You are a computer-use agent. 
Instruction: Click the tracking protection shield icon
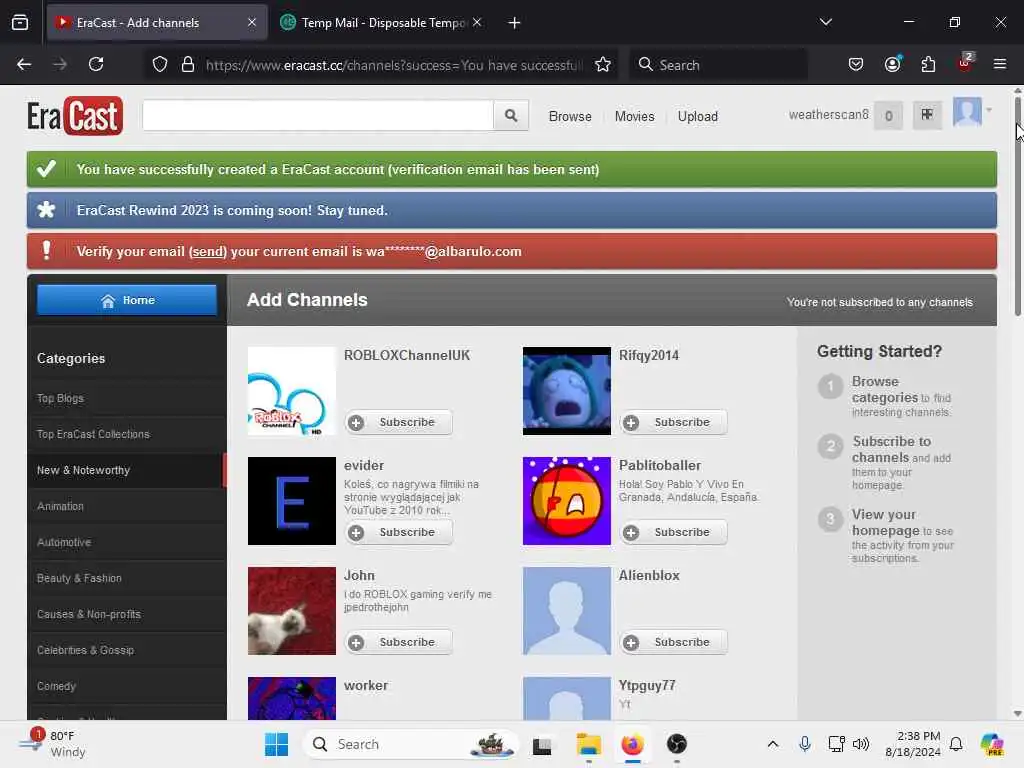coord(160,64)
